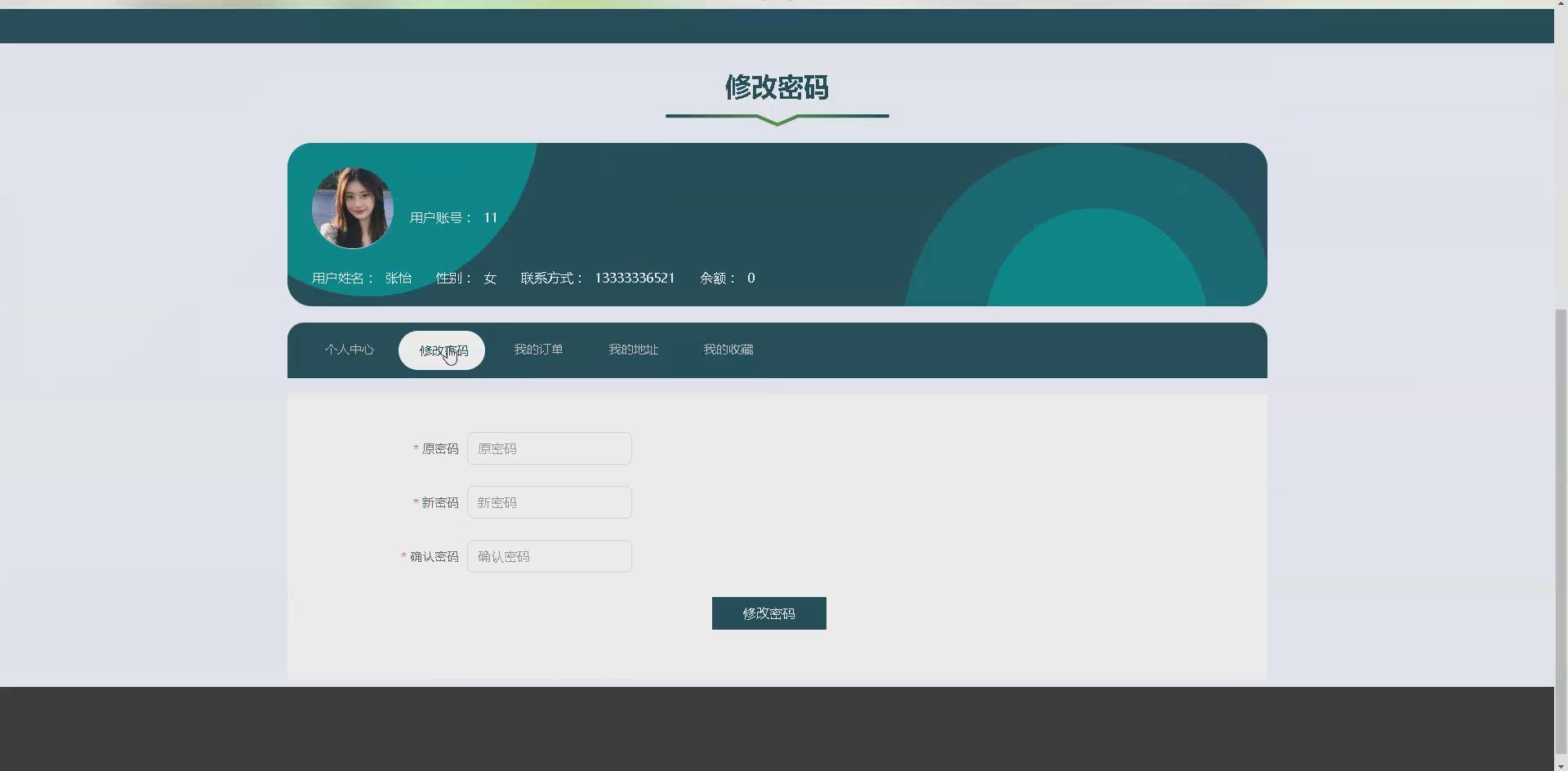Viewport: 1568px width, 771px height.
Task: Click the phone number 13333336521
Action: [x=635, y=278]
